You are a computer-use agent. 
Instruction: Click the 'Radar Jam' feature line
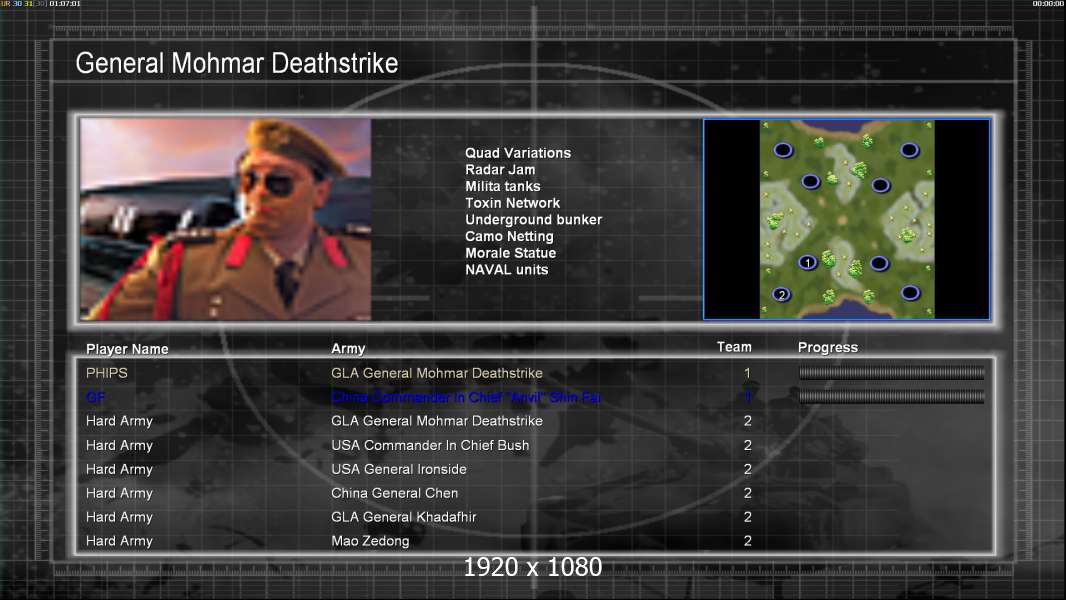click(500, 170)
